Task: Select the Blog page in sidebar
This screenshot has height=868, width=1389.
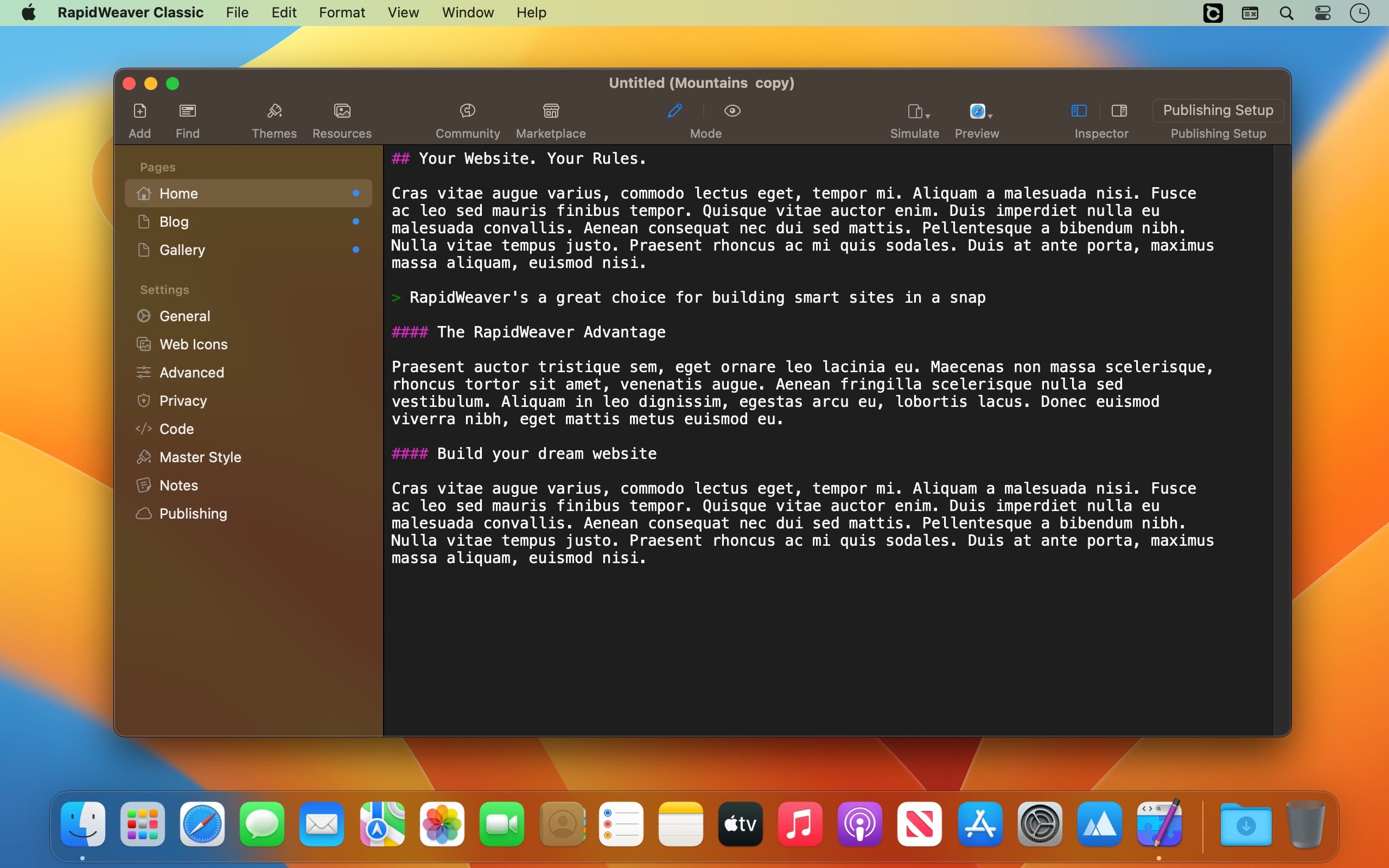Action: click(174, 221)
